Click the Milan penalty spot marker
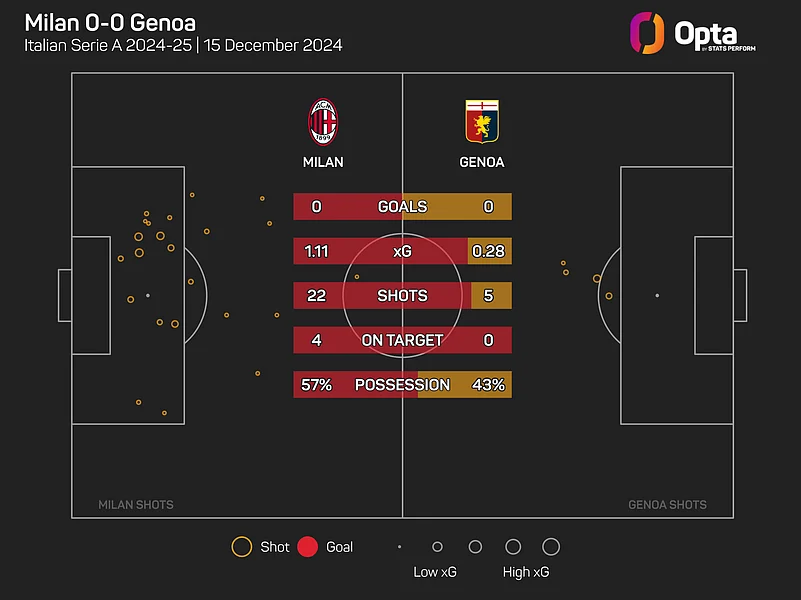This screenshot has width=801, height=600. (x=148, y=296)
